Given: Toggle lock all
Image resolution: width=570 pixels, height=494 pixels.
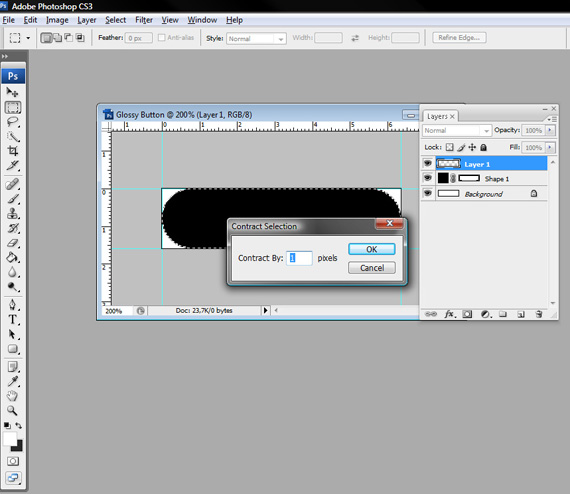Looking at the screenshot, I should click(x=483, y=147).
